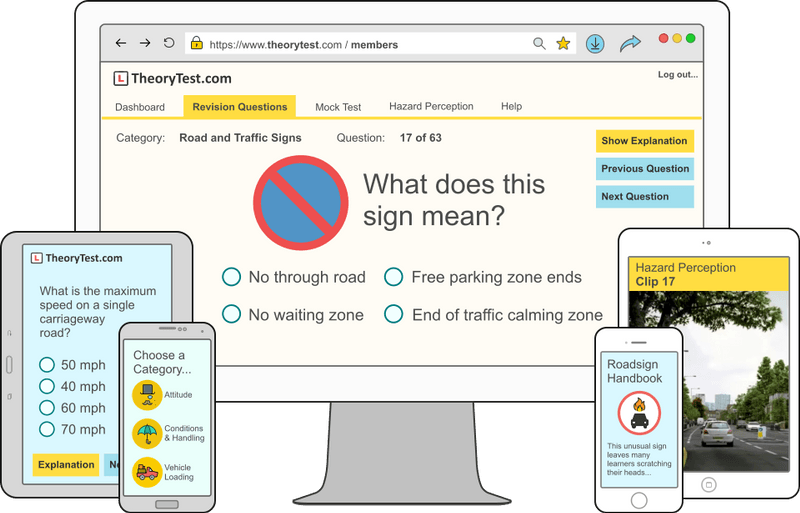
Task: Click the 'Choose a Category...' heading
Action: (162, 362)
